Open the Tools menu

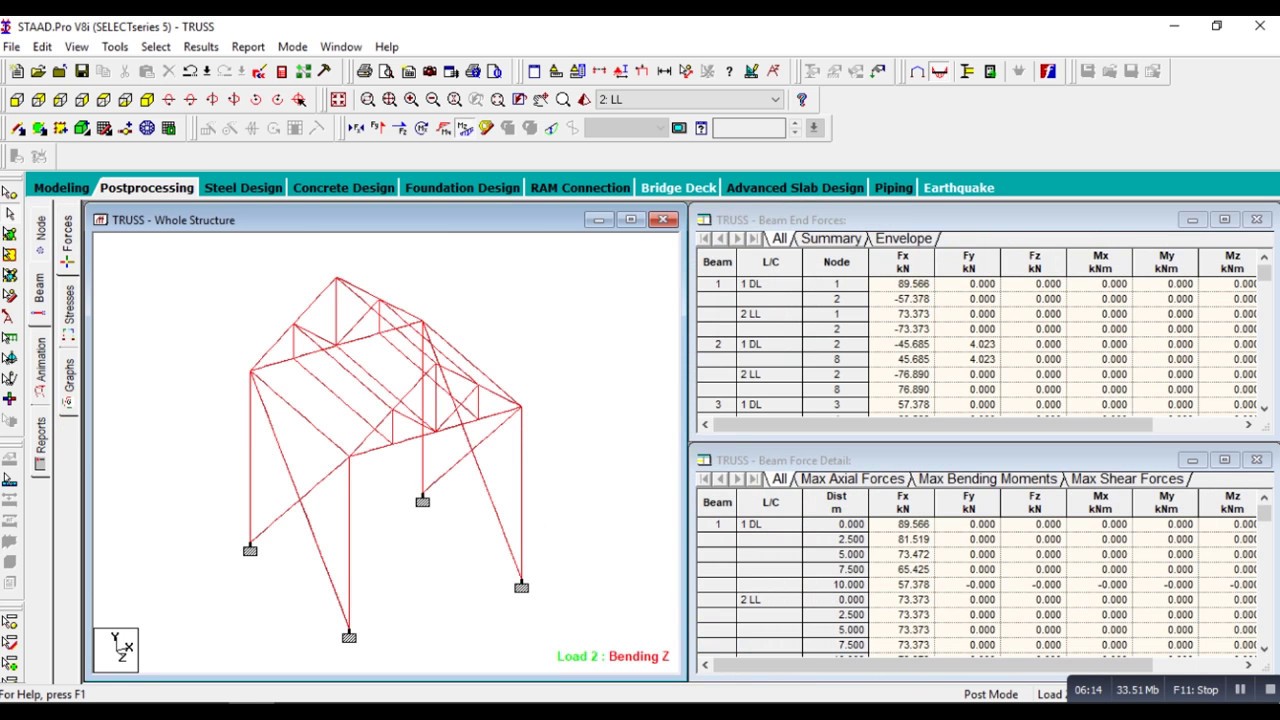[115, 46]
